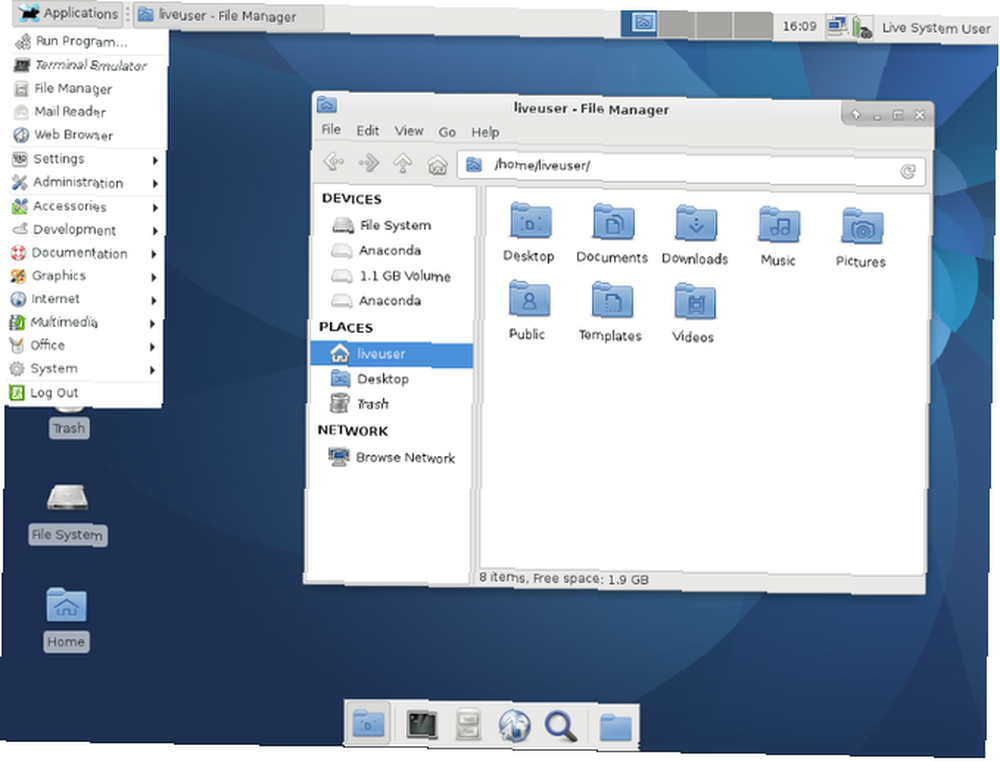The width and height of the screenshot is (1000, 761).
Task: Expand the Settings submenu
Action: pos(85,159)
